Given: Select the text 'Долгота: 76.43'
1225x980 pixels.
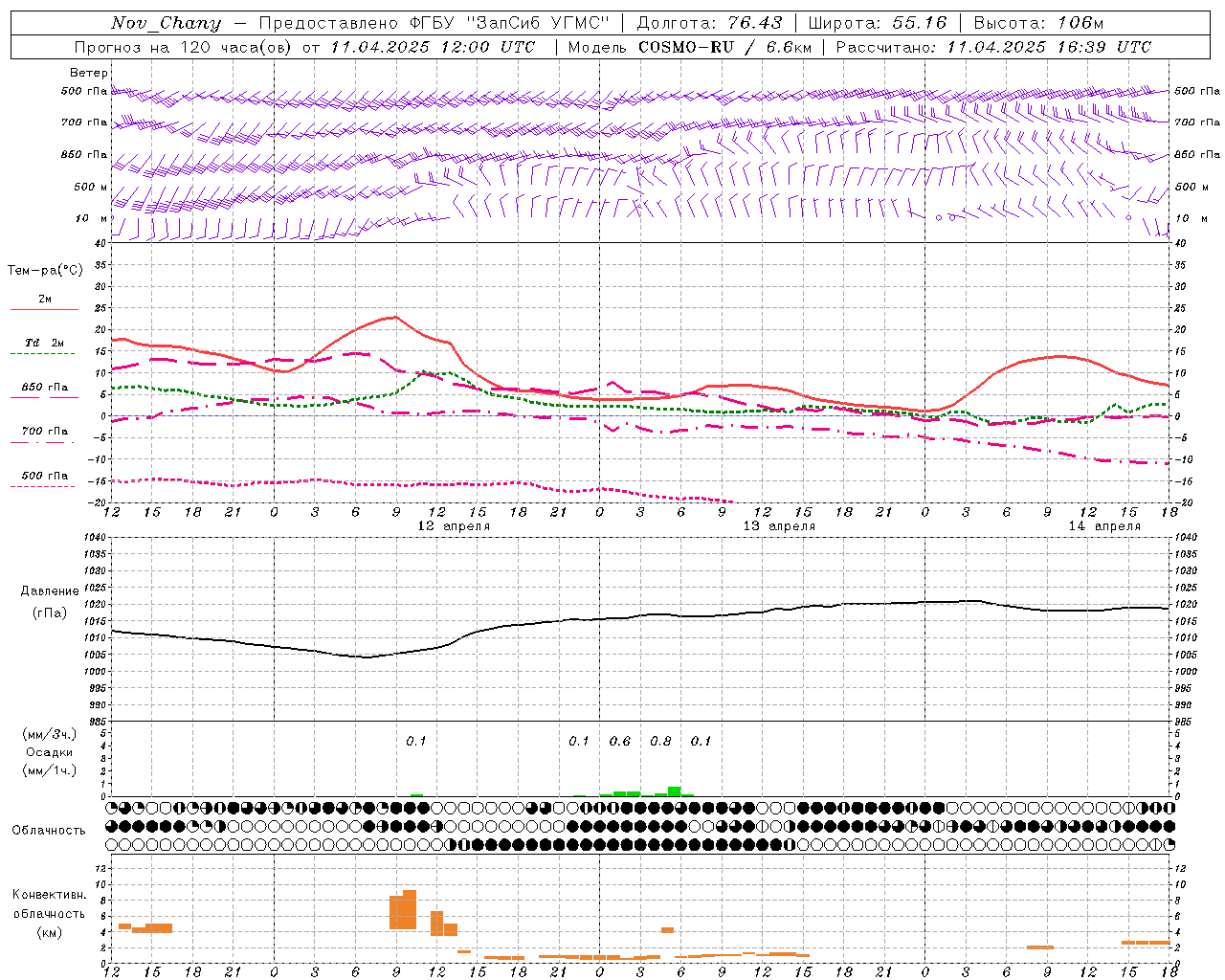Looking at the screenshot, I should click(x=709, y=23).
